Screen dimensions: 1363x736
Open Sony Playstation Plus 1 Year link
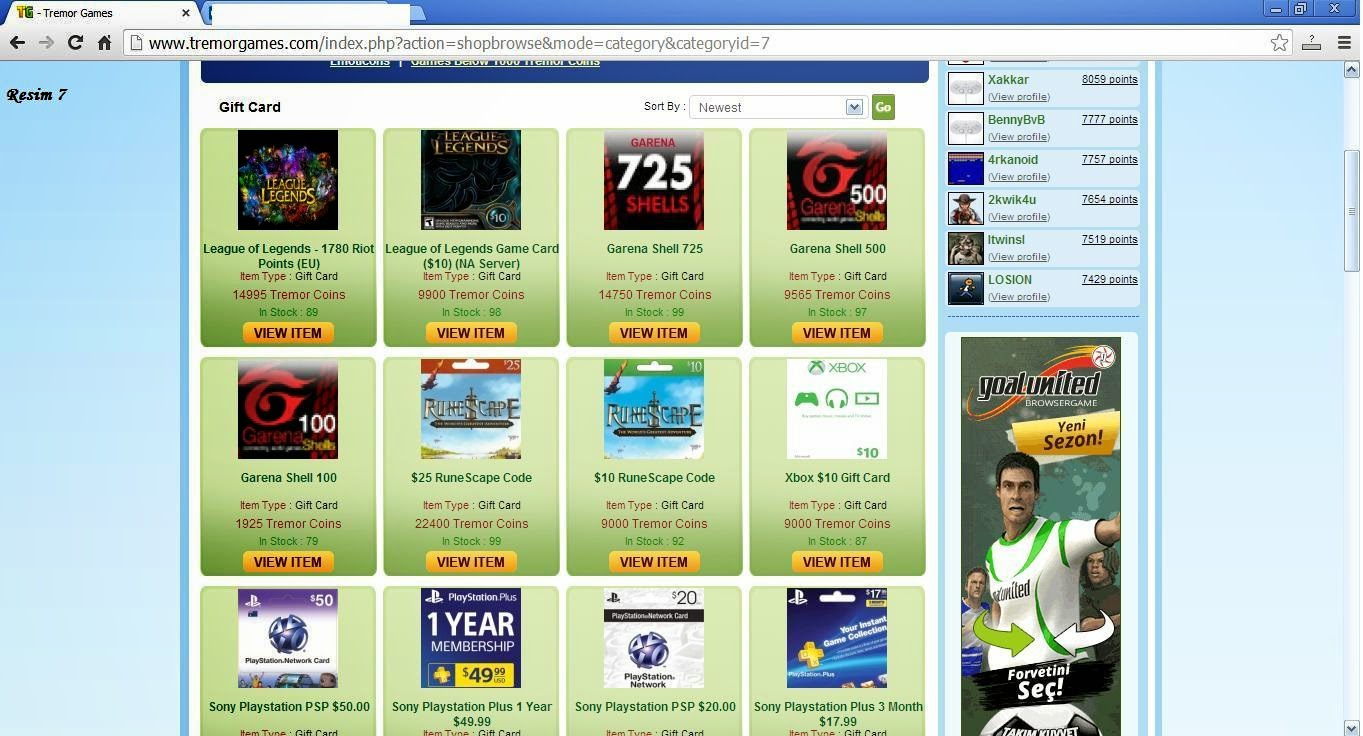pyautogui.click(x=472, y=714)
